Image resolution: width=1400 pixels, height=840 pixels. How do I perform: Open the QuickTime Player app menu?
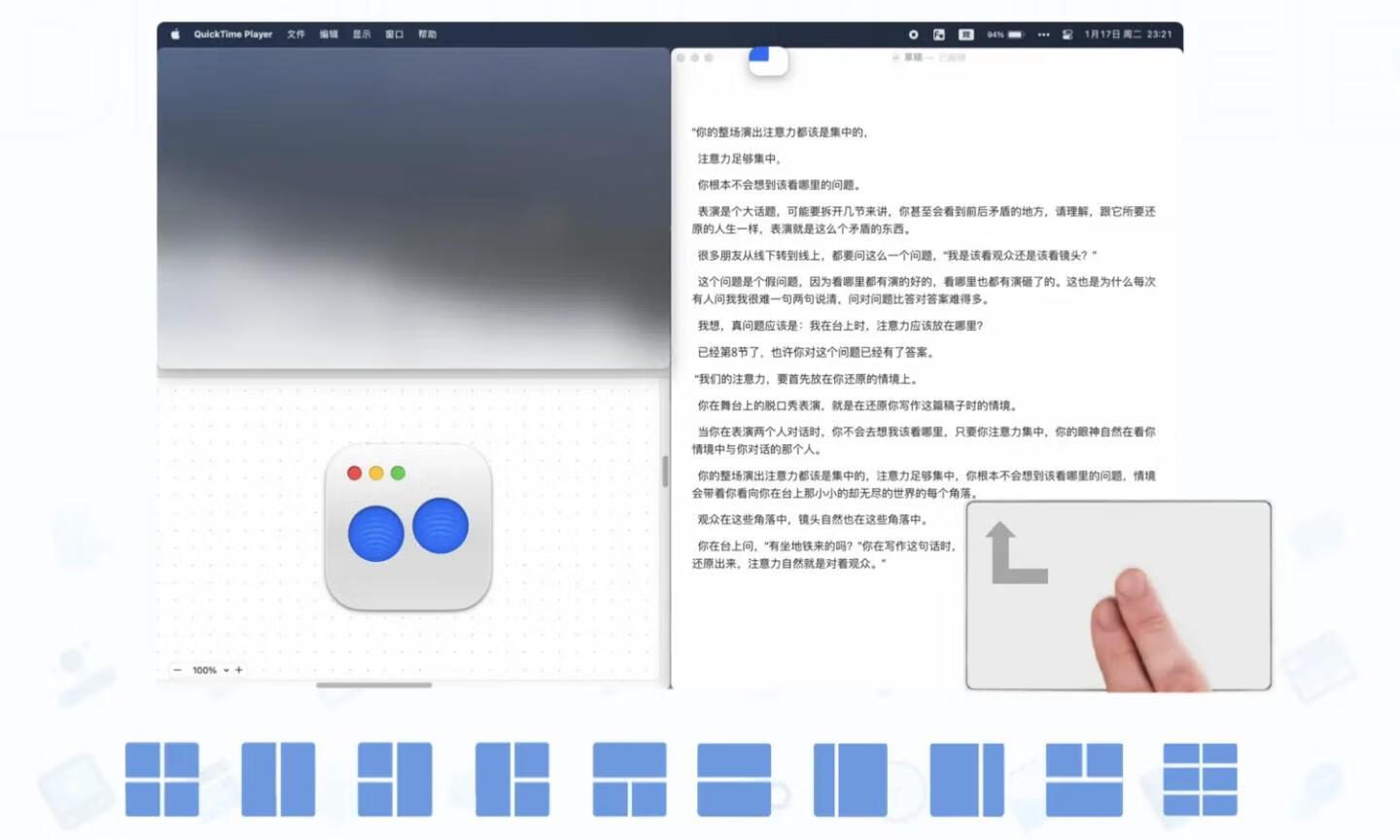[232, 34]
